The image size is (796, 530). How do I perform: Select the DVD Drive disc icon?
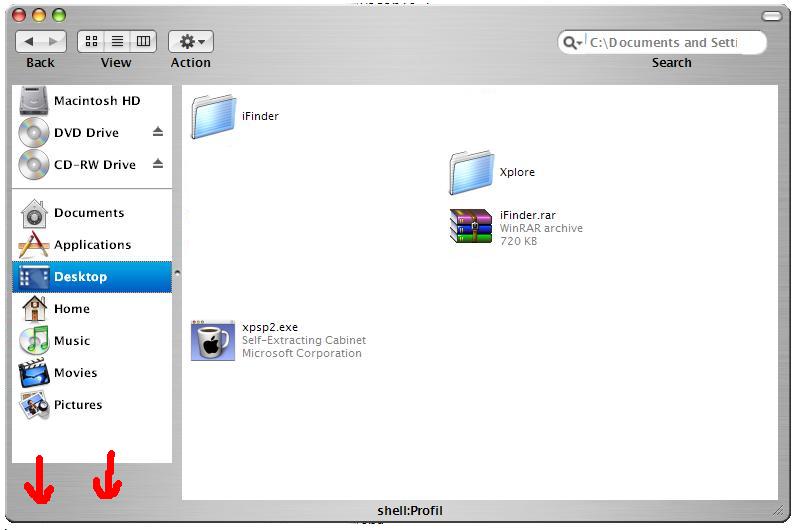coord(34,132)
